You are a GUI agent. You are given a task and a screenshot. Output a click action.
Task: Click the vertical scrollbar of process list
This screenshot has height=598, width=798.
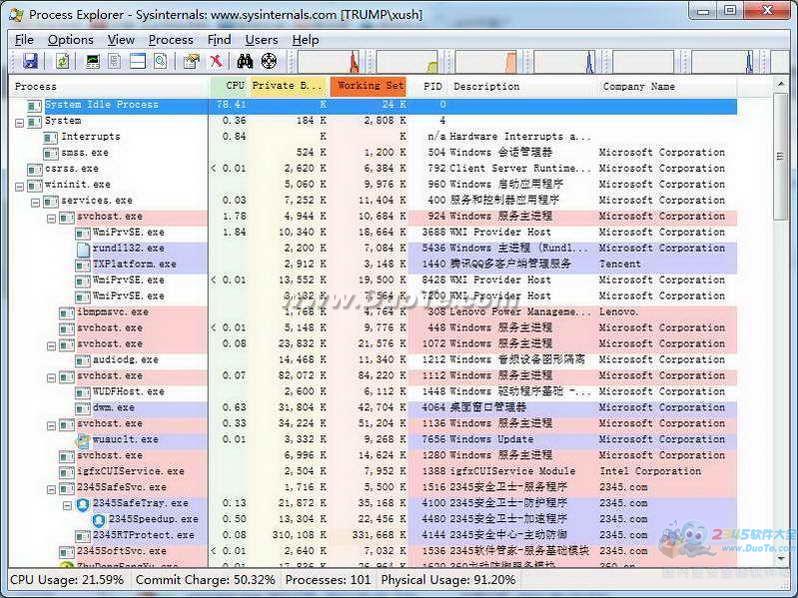click(x=781, y=300)
